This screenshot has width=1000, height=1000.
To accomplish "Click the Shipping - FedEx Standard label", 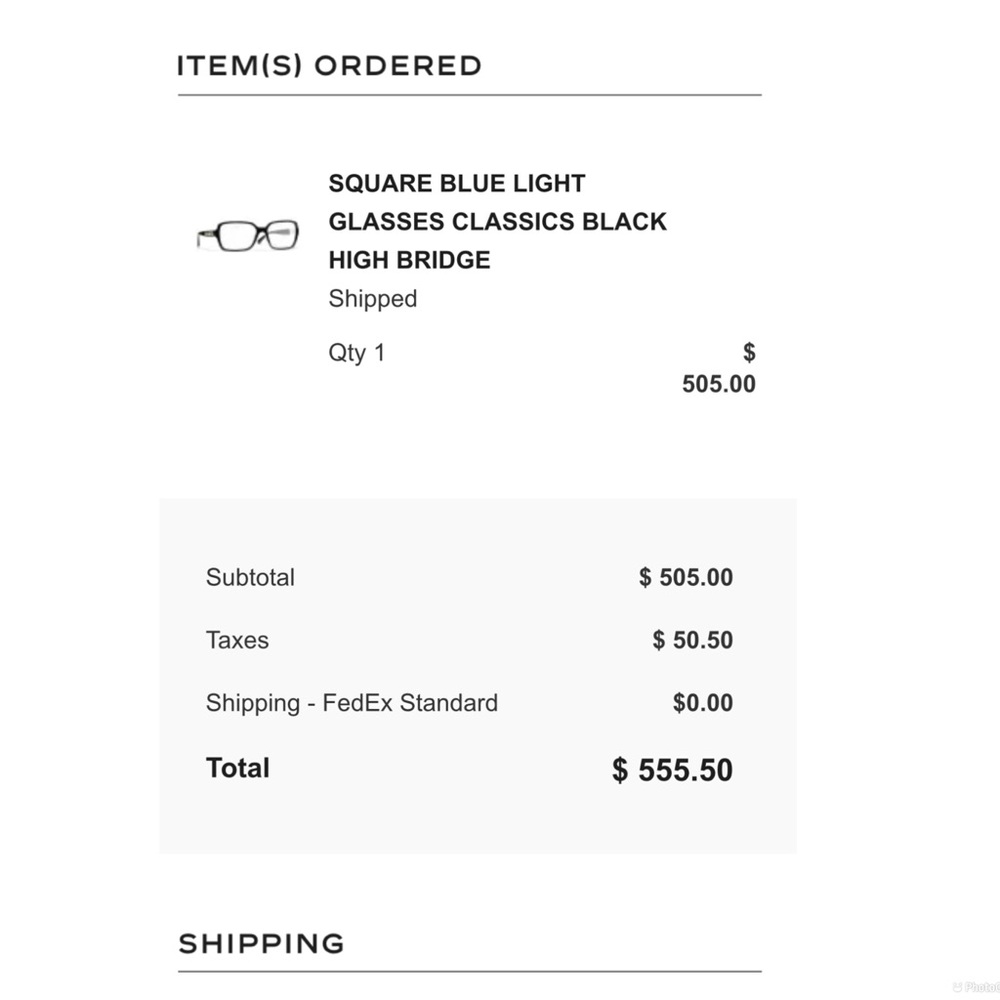I will click(352, 703).
